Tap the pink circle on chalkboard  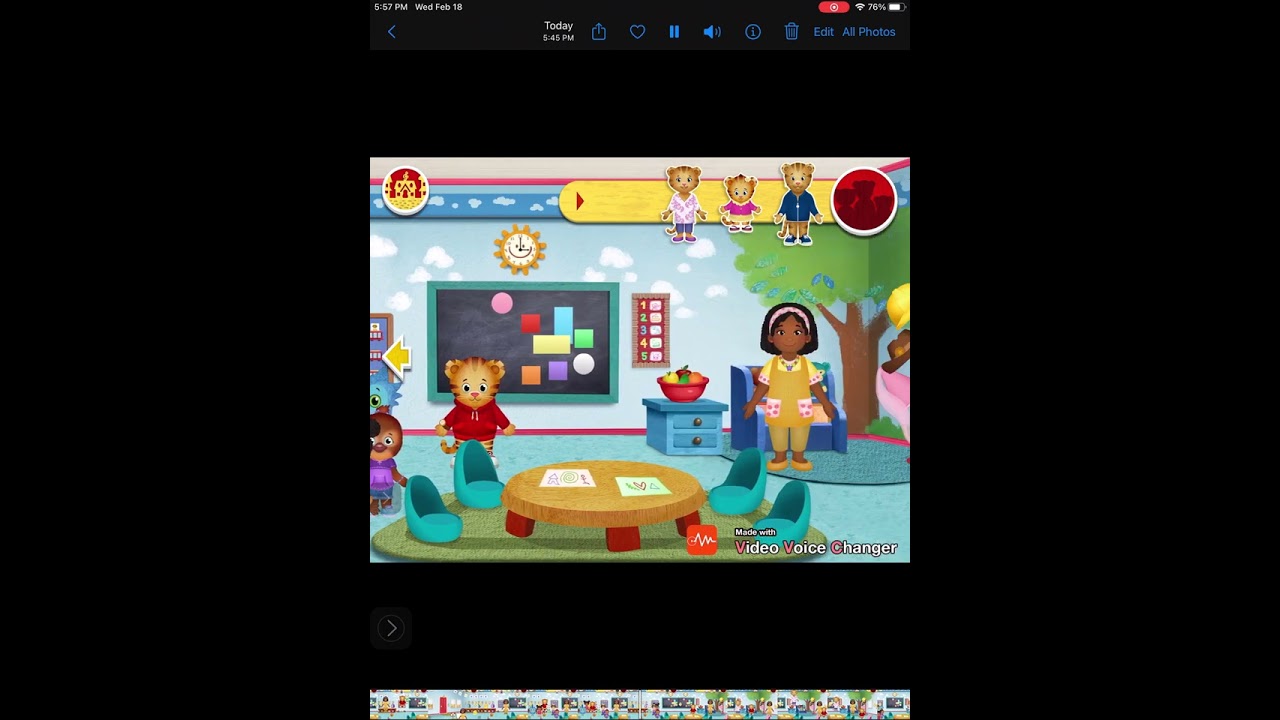[x=502, y=303]
